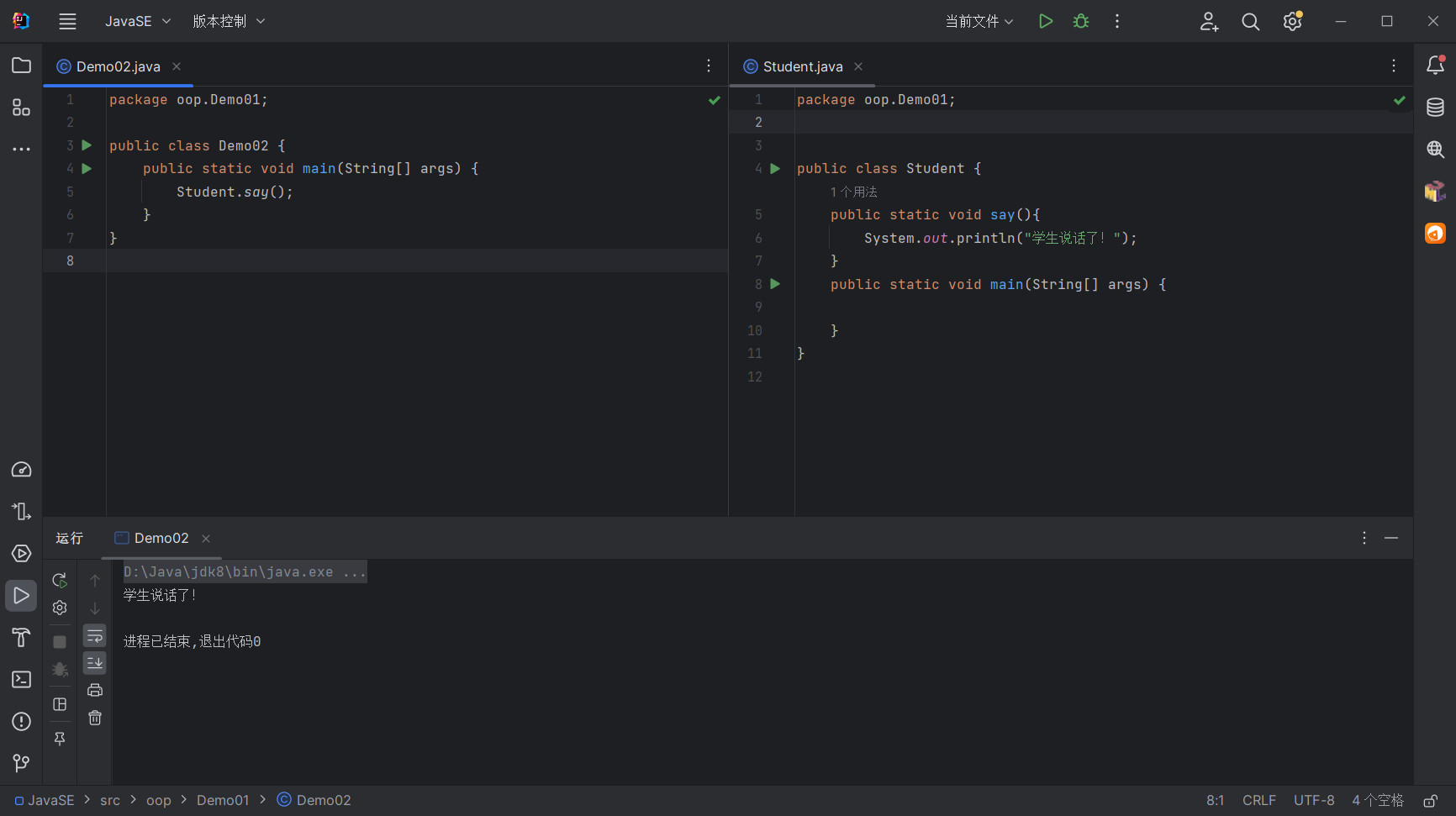The image size is (1456, 816).
Task: Open the Project folder tool window
Action: tap(21, 66)
